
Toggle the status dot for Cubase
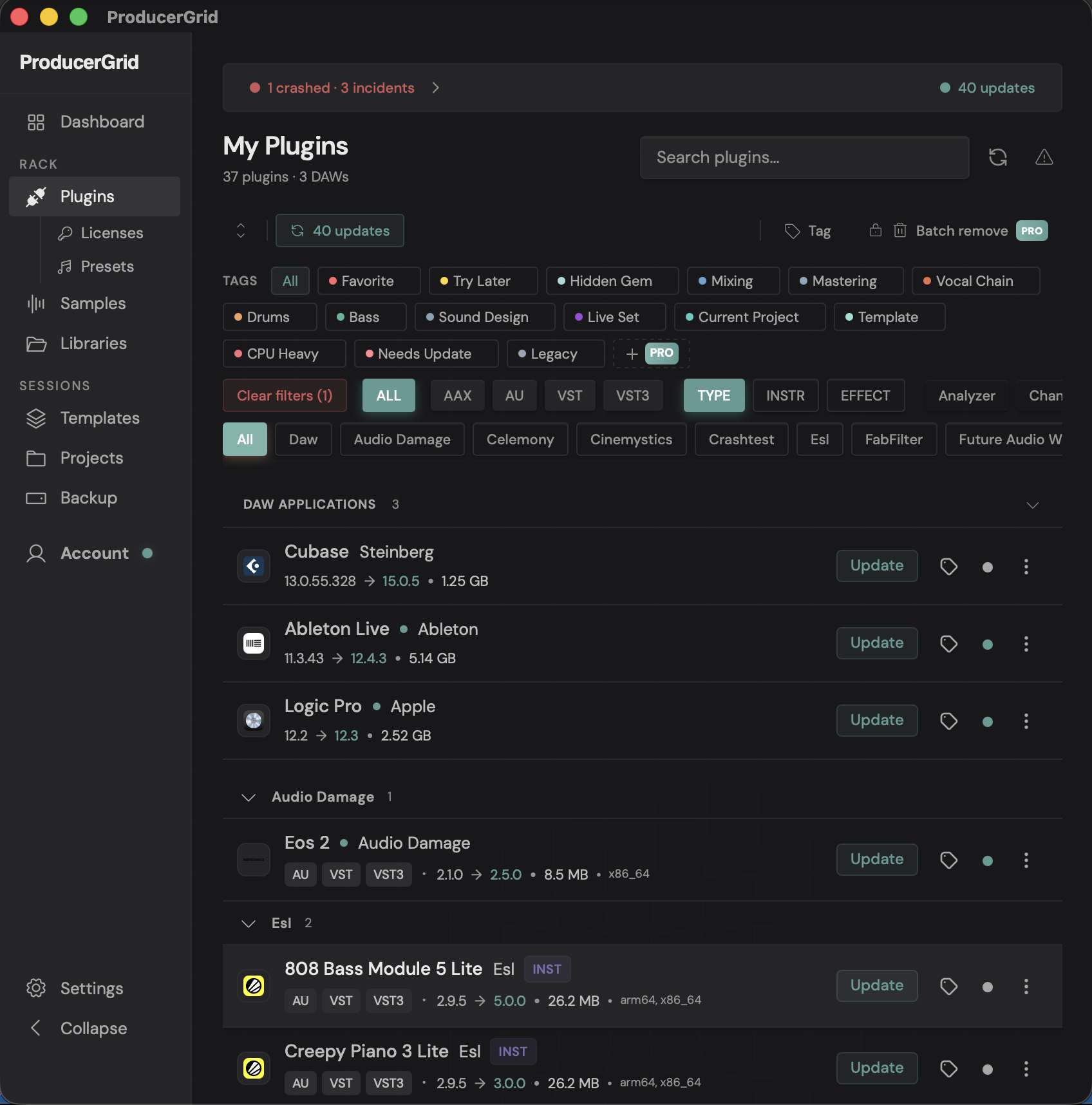point(988,567)
